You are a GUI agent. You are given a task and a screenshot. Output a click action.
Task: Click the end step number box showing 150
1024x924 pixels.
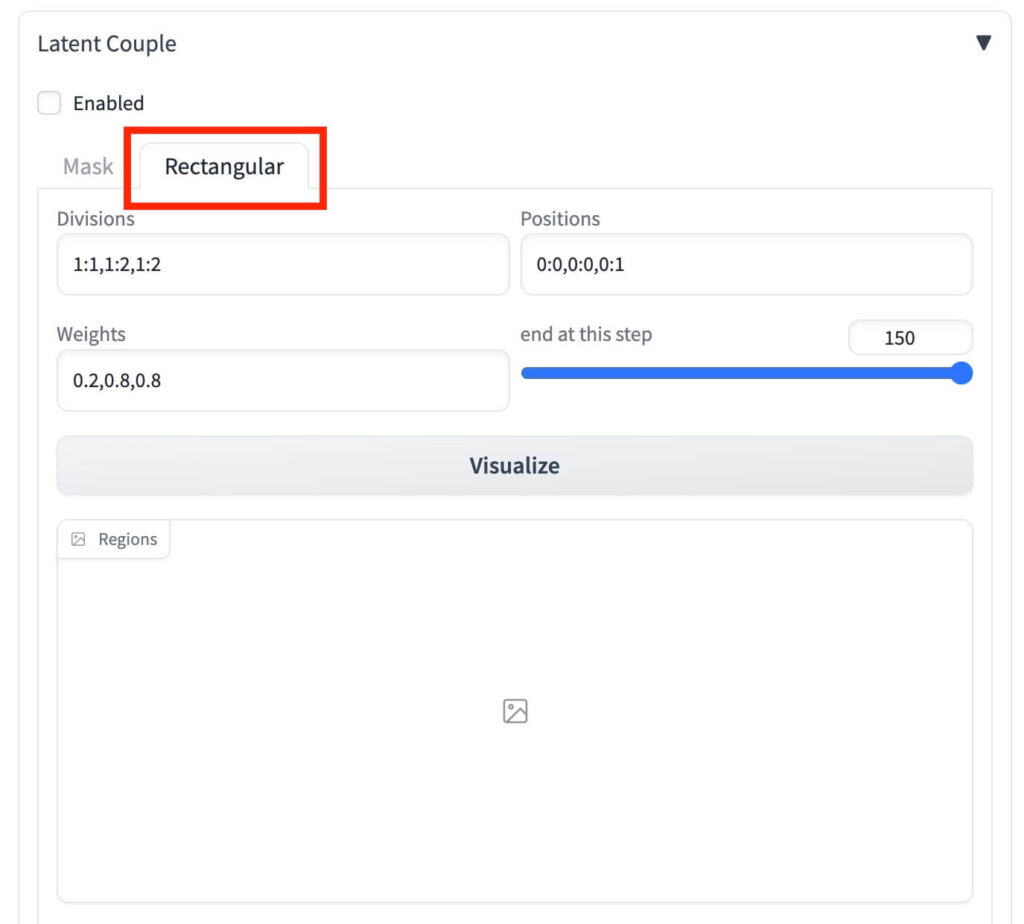(909, 338)
